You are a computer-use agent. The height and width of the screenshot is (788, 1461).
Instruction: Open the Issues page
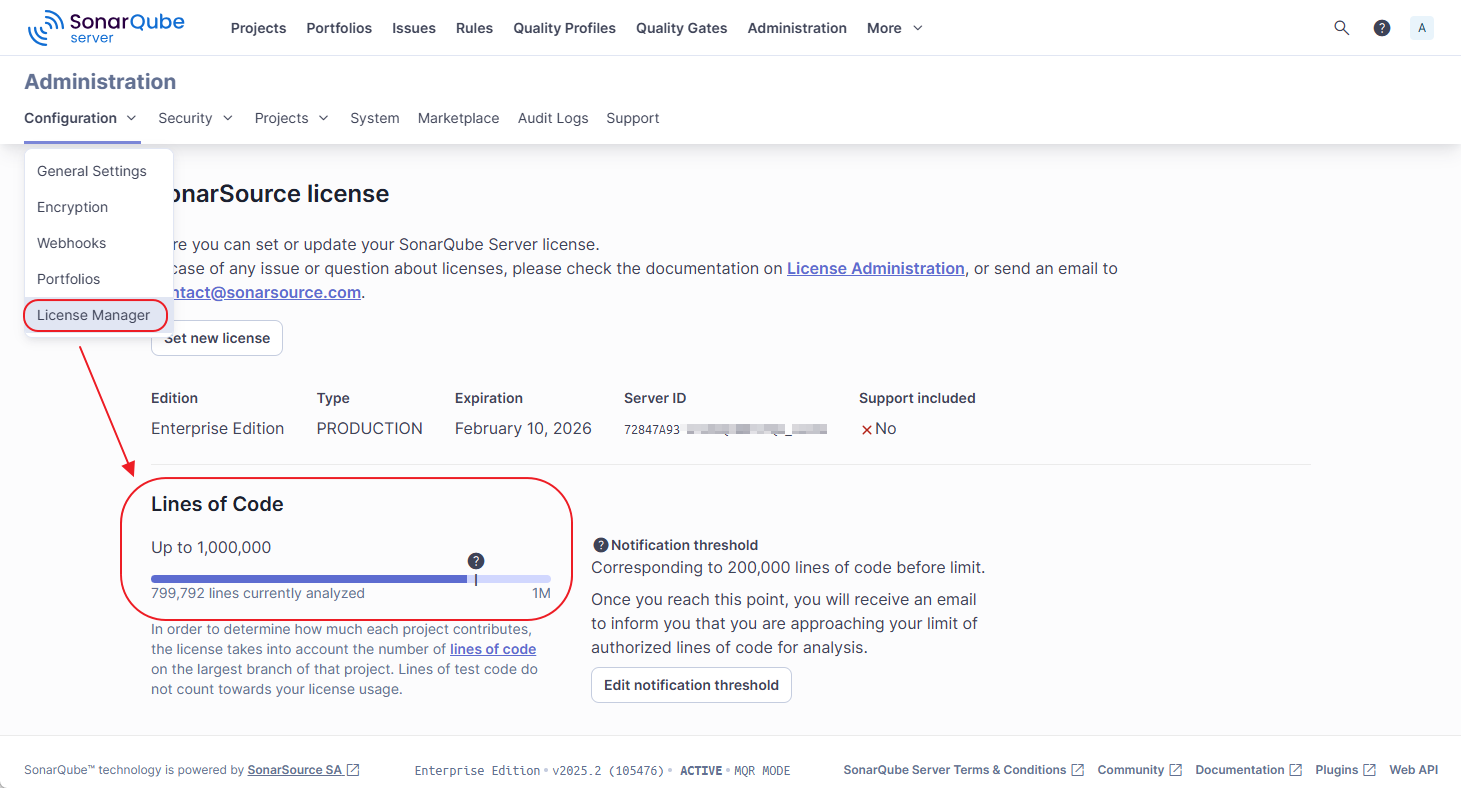point(414,28)
